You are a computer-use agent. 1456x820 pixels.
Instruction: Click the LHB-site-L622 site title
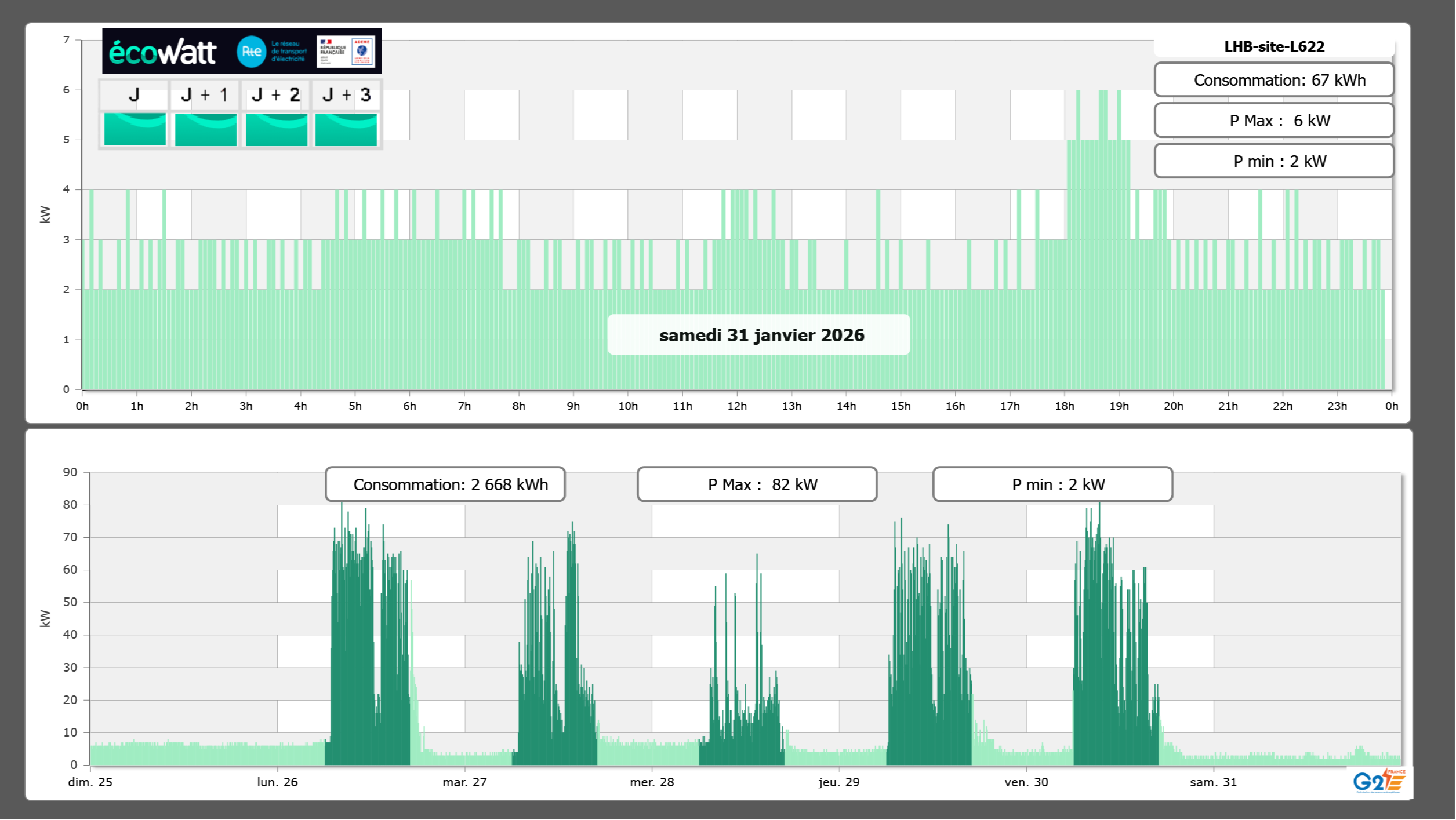(1274, 46)
